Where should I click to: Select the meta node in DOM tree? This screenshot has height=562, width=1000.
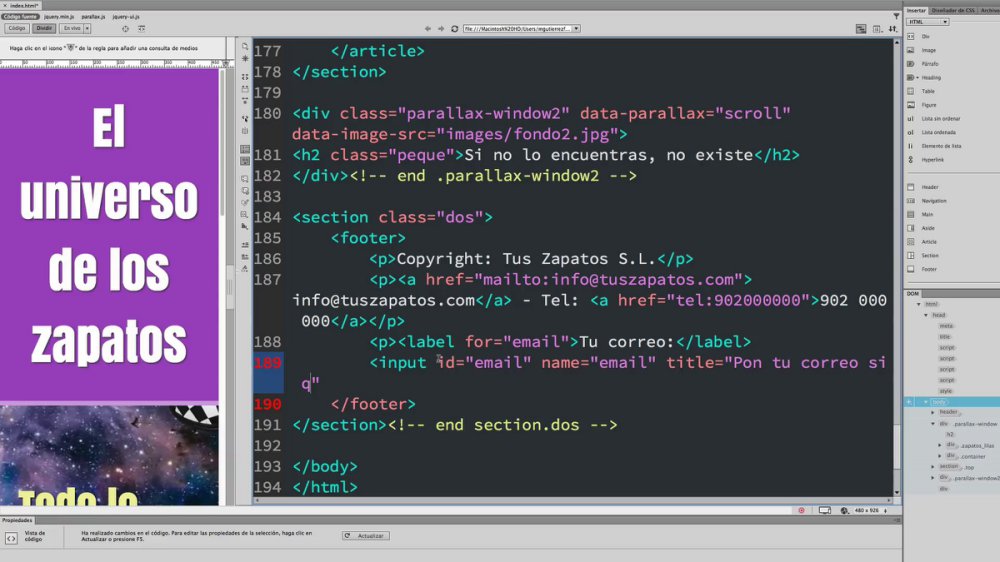click(x=946, y=326)
